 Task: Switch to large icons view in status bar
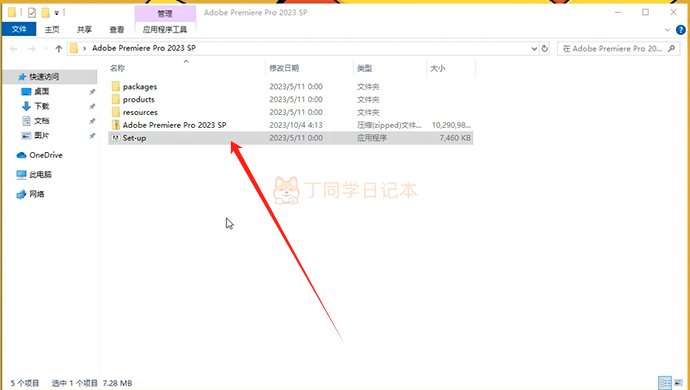click(x=679, y=383)
